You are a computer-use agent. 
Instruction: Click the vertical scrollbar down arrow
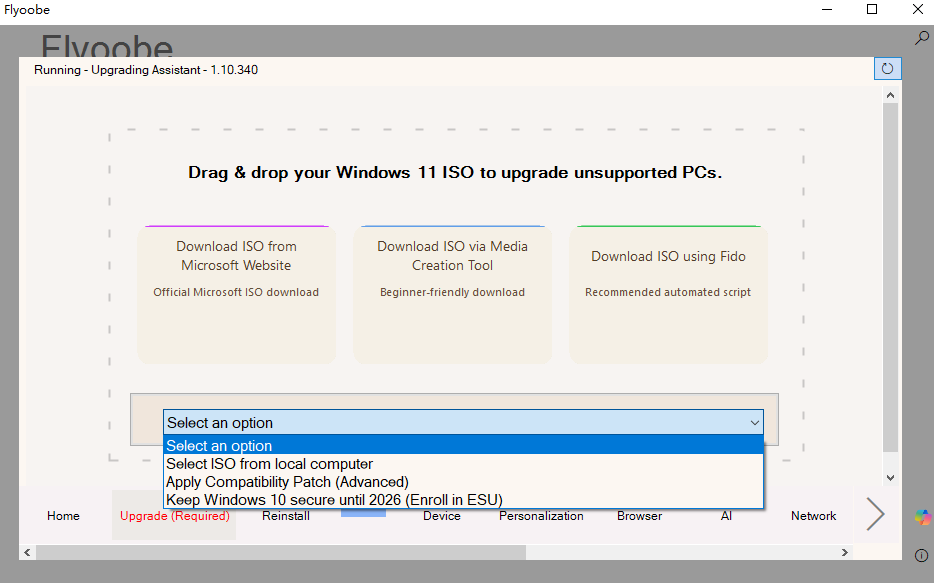click(890, 478)
